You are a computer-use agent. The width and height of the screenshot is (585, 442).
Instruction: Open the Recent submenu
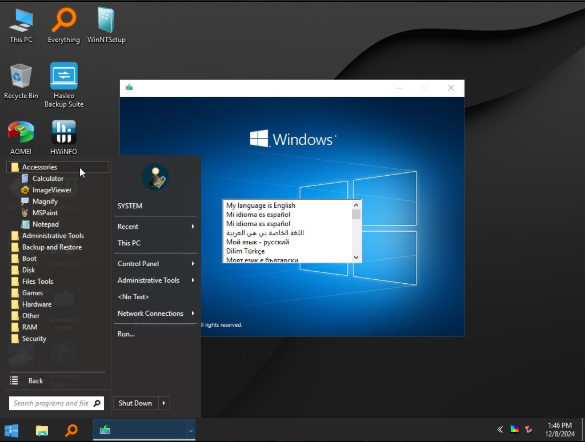[x=156, y=226]
